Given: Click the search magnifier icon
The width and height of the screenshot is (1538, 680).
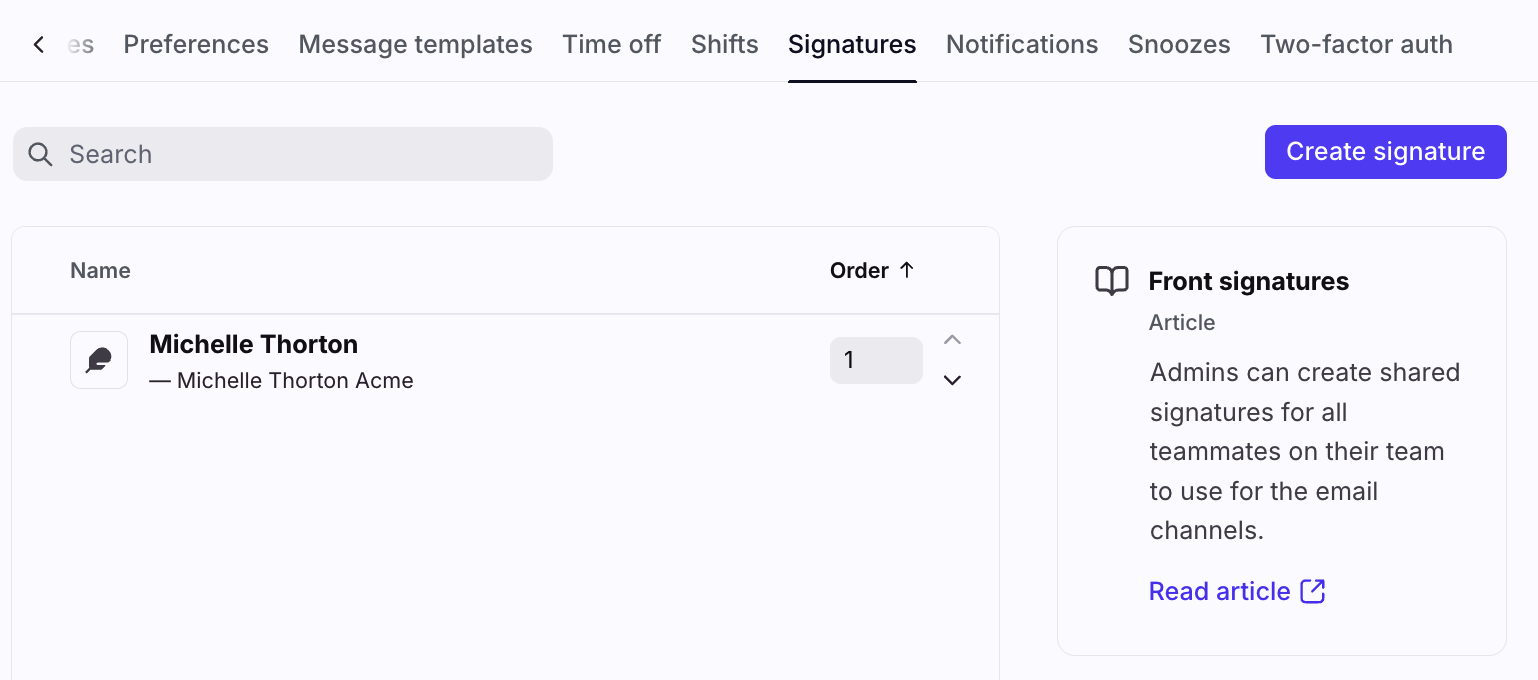Looking at the screenshot, I should click(x=40, y=154).
